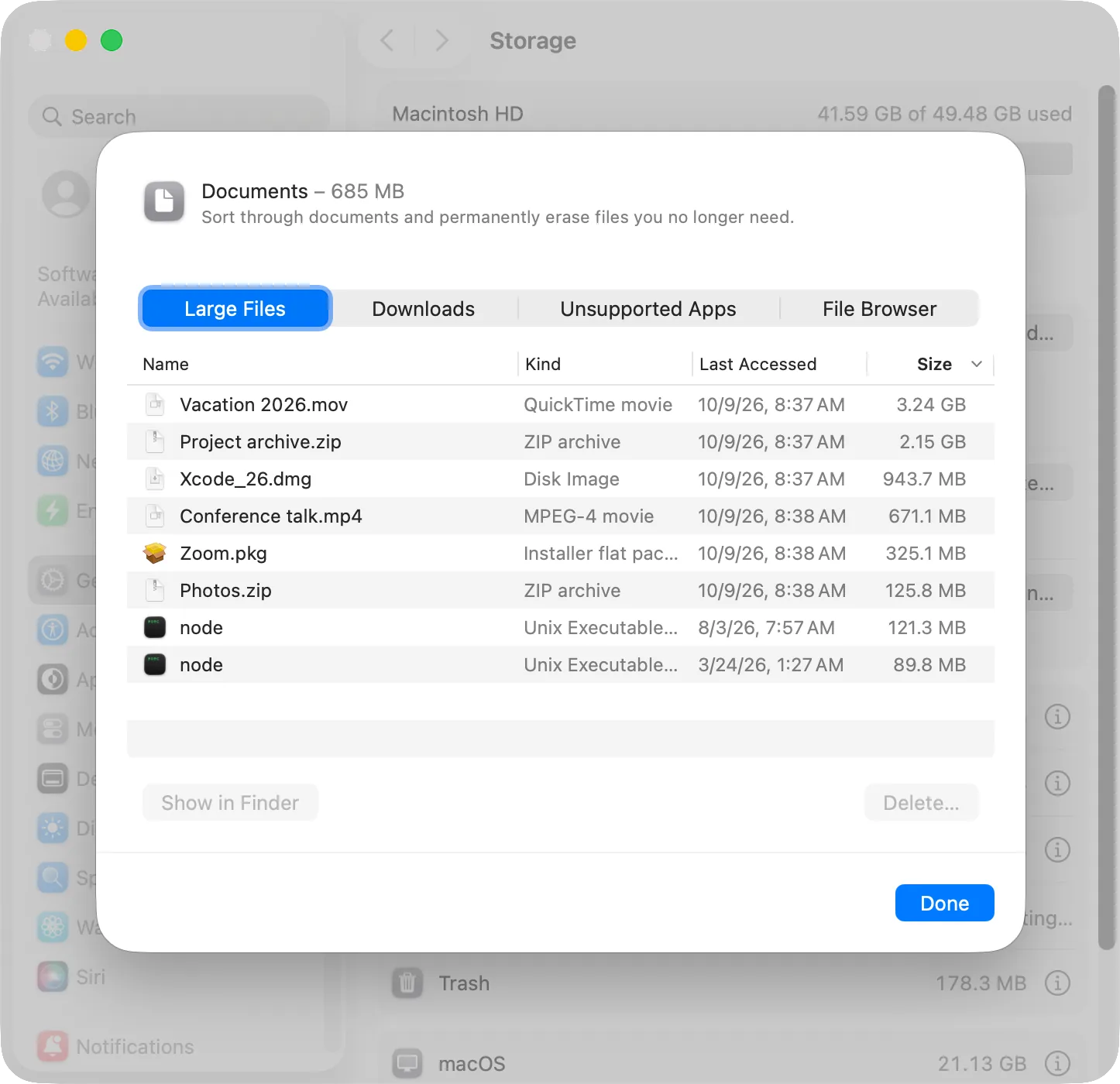Select the "Conference talk.mp4" file name
Viewport: 1120px width, 1084px height.
(x=271, y=516)
